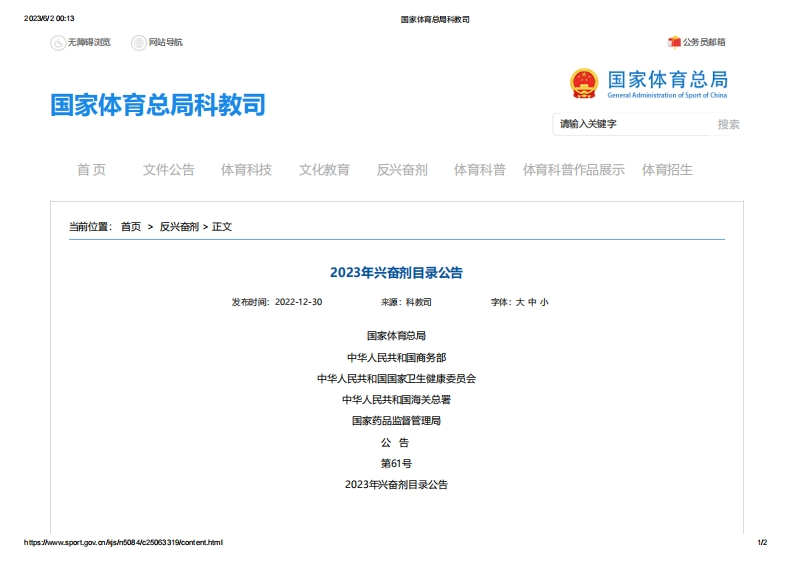The image size is (793, 561).
Task: Click the line 公 告
Action: [395, 443]
